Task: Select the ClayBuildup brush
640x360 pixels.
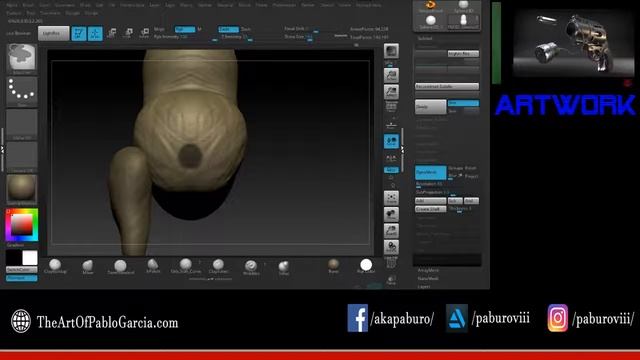Action: [x=55, y=266]
